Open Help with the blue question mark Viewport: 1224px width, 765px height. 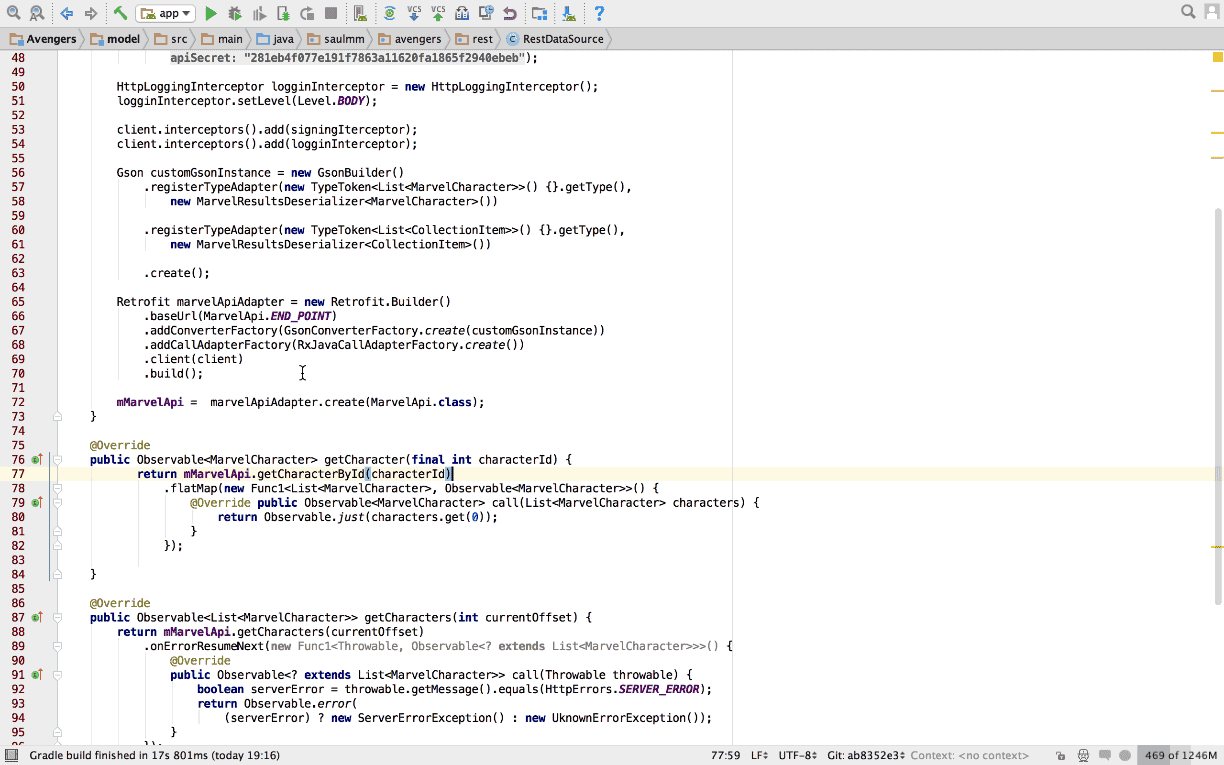[599, 13]
